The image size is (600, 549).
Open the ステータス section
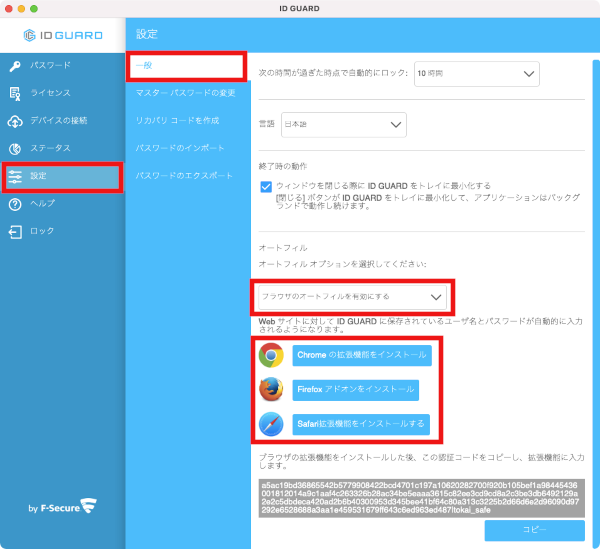[x=62, y=148]
